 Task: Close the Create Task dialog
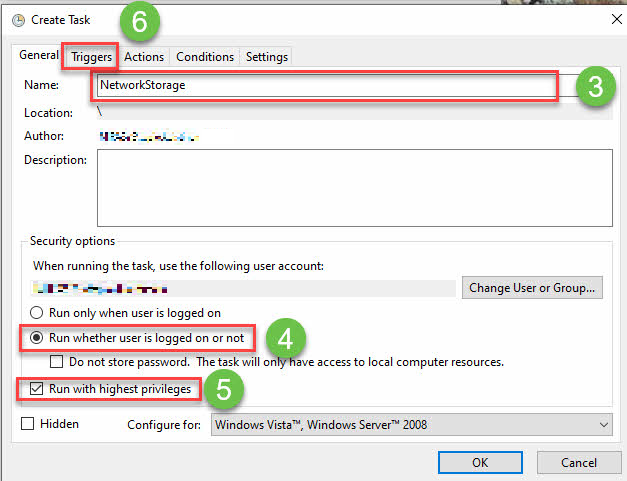617,19
